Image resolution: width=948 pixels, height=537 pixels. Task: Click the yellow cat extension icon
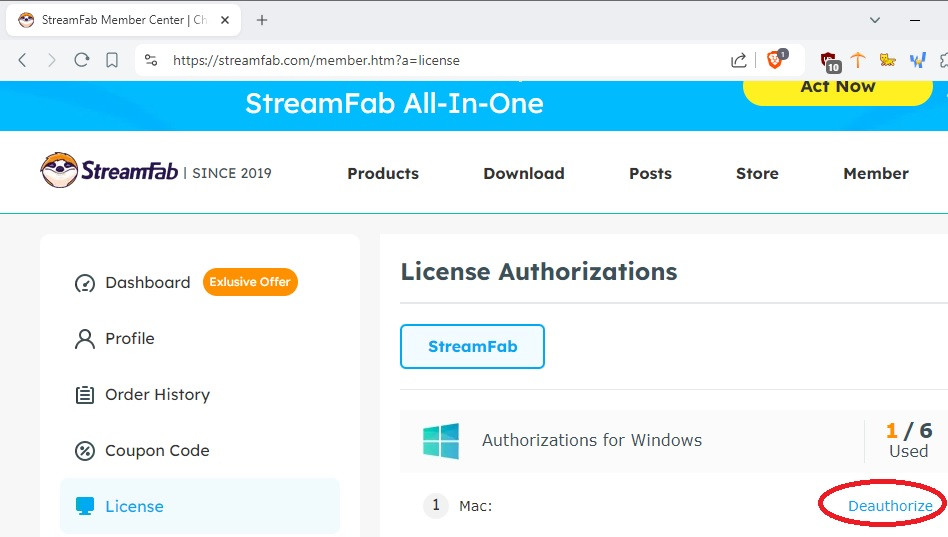[x=887, y=60]
